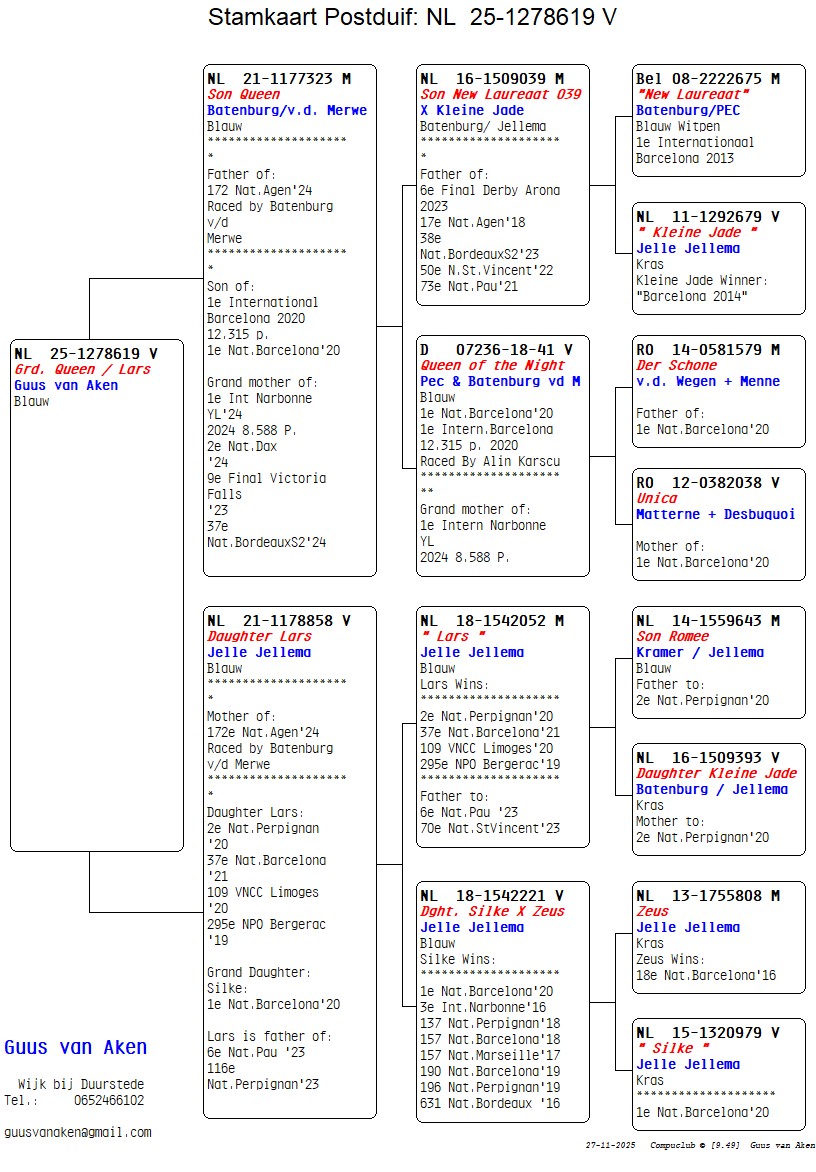Viewport: 816px width, 1172px height.
Task: Click the large "Guus van Aken" owner heading
Action: click(x=76, y=1048)
